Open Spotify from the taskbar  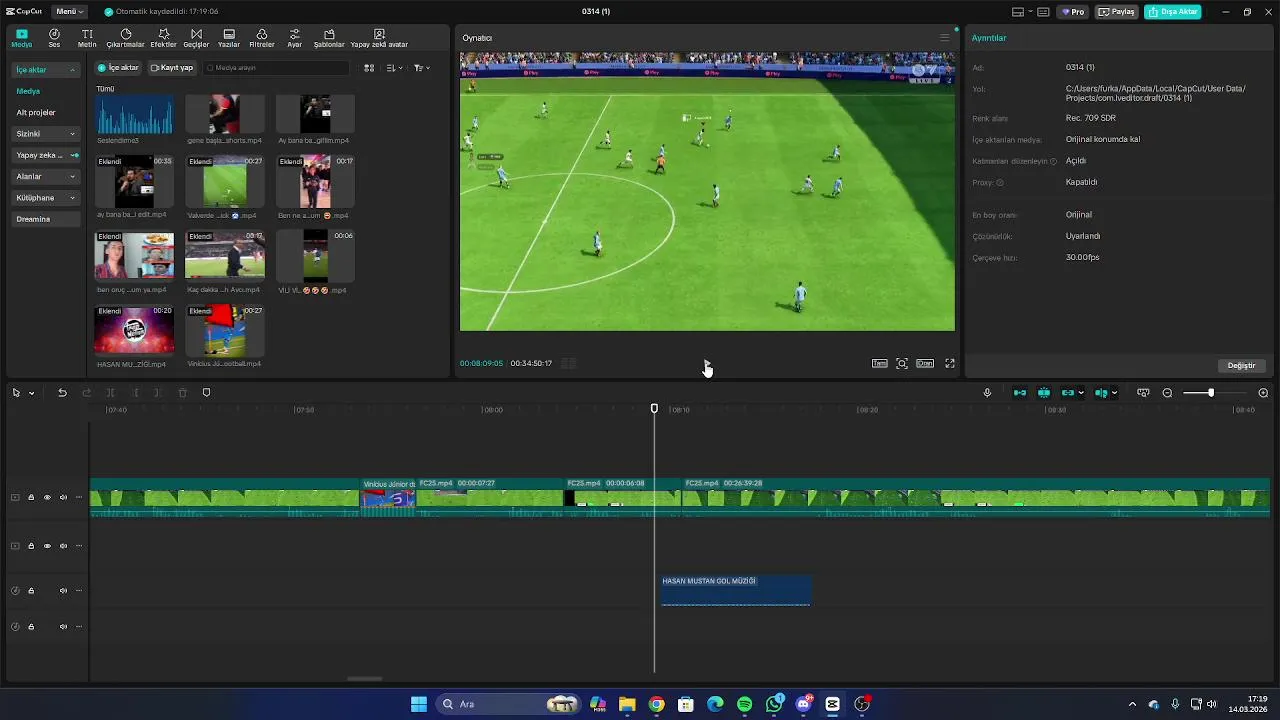click(x=744, y=704)
